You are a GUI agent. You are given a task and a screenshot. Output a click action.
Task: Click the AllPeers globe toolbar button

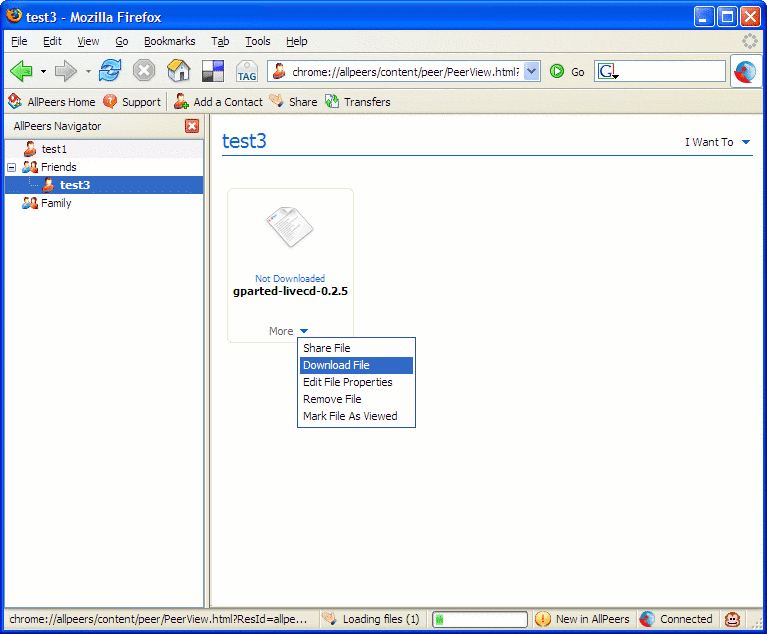(x=745, y=72)
